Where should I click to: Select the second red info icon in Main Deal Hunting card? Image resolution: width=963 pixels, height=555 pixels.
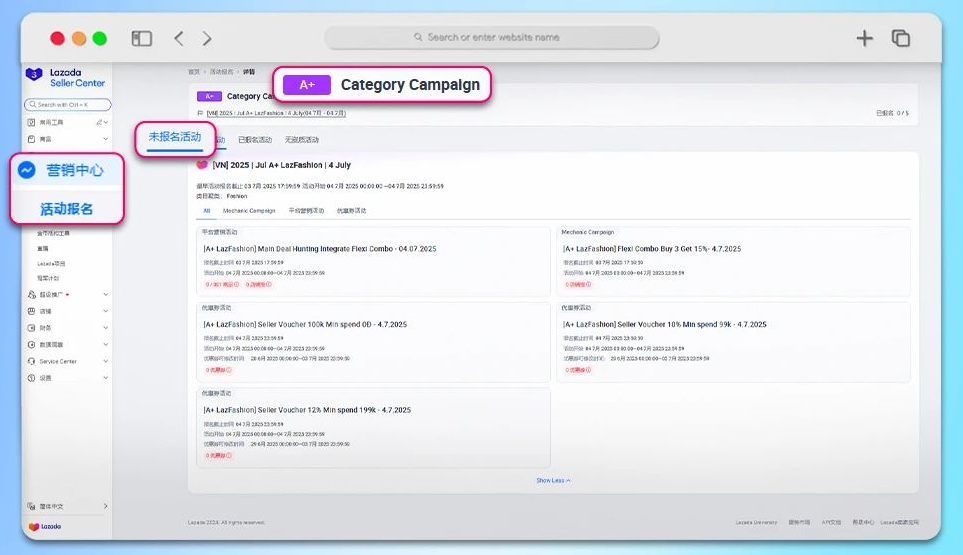pos(268,285)
